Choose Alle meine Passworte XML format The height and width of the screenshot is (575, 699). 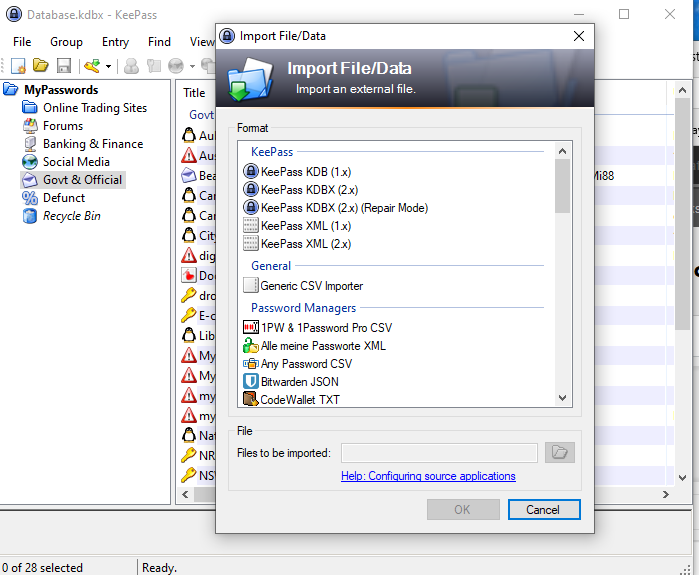click(x=323, y=346)
